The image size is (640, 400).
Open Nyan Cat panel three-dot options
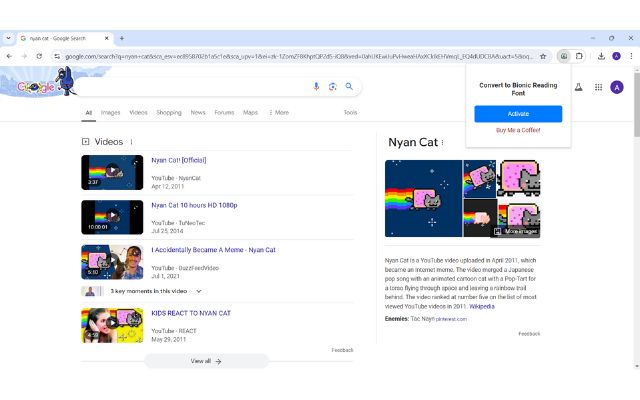(442, 142)
